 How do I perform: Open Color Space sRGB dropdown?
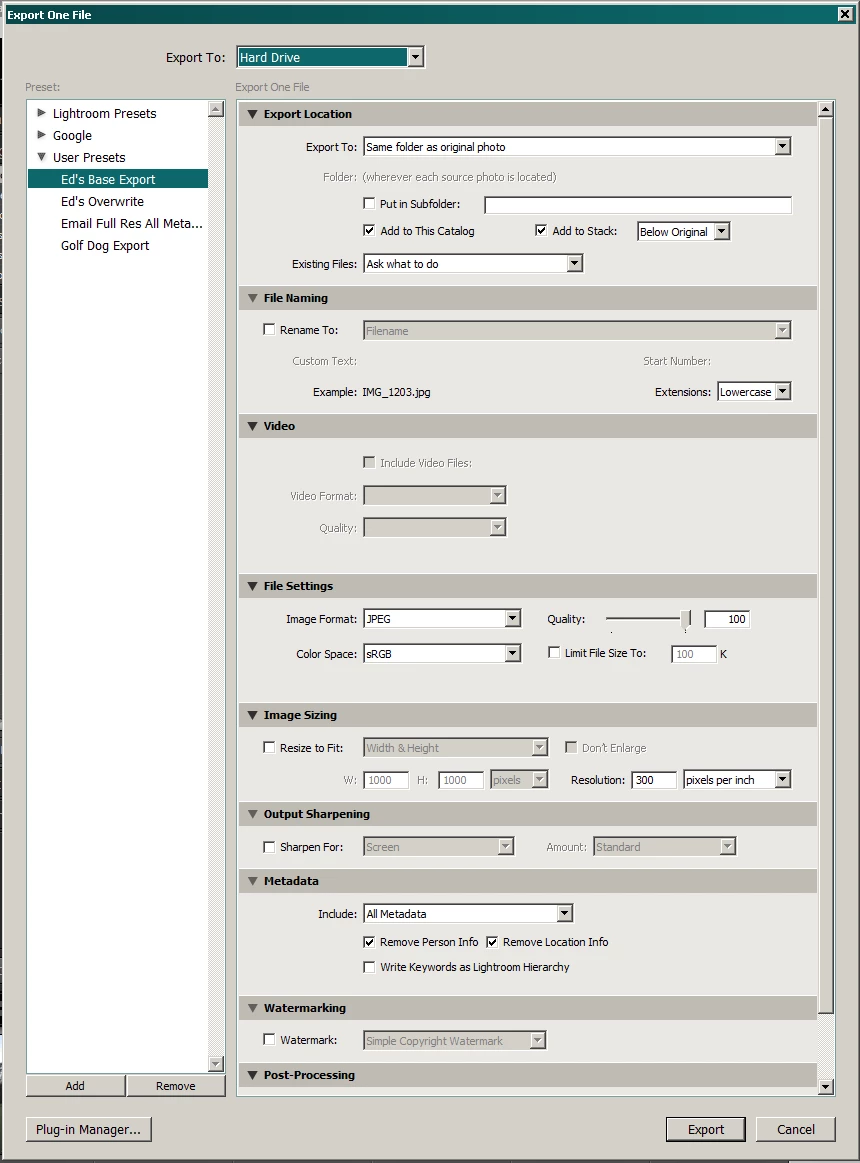[442, 653]
